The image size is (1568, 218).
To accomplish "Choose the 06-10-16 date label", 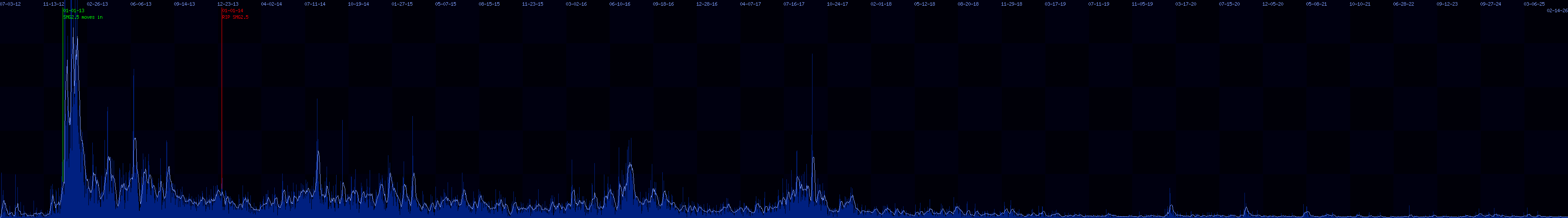I will (x=620, y=3).
